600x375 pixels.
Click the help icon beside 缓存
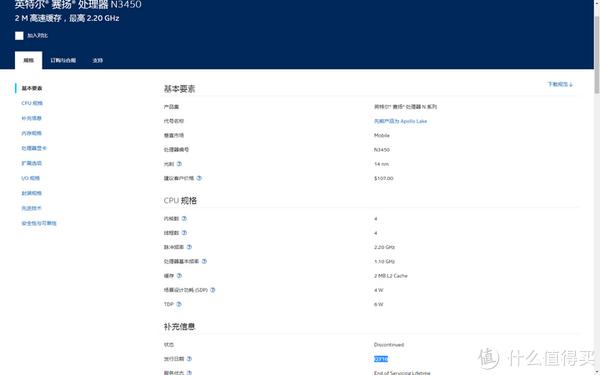pyautogui.click(x=179, y=276)
